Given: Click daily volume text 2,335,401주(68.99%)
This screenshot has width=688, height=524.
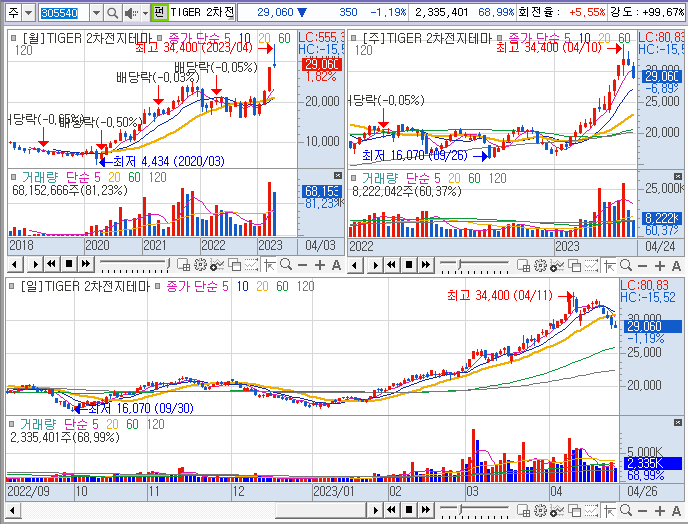Looking at the screenshot, I should click(x=65, y=437).
